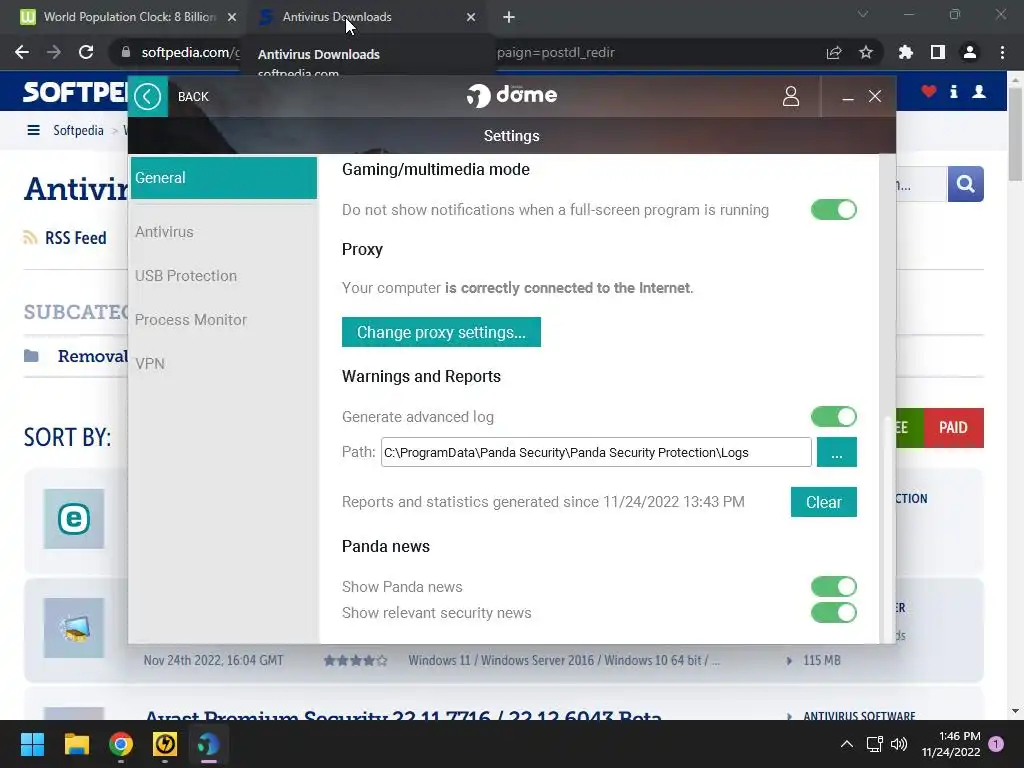The image size is (1024, 768).
Task: Open the Antivirus settings section
Action: [164, 232]
